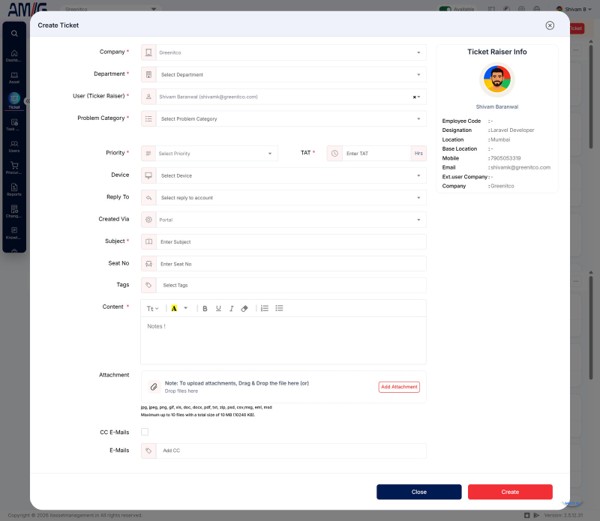The height and width of the screenshot is (521, 600).
Task: Click the Close button
Action: 419,492
